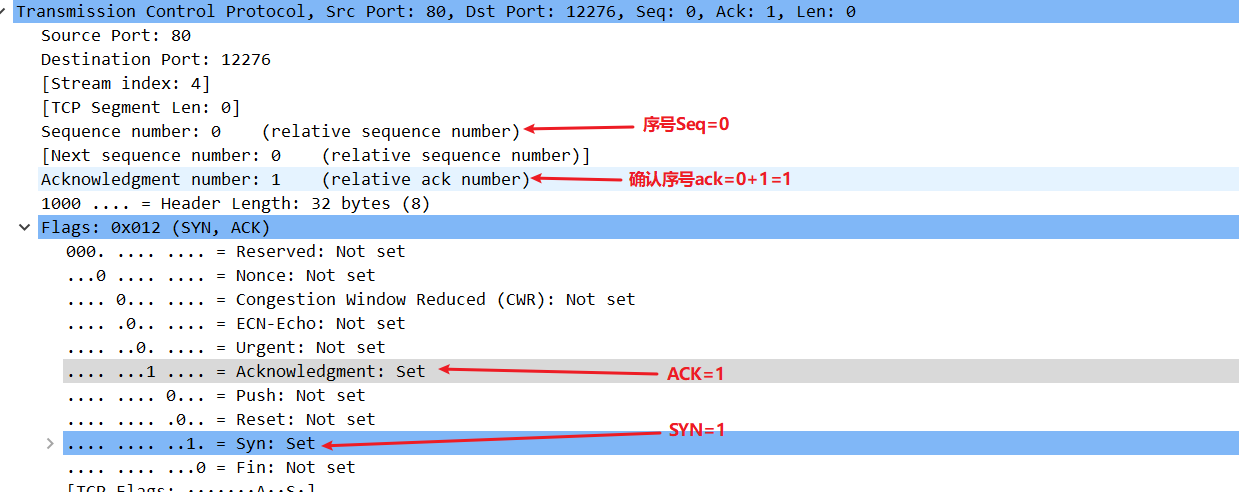The image size is (1239, 492).
Task: Select the ECN-Echo: Not set flag
Action: (236, 324)
